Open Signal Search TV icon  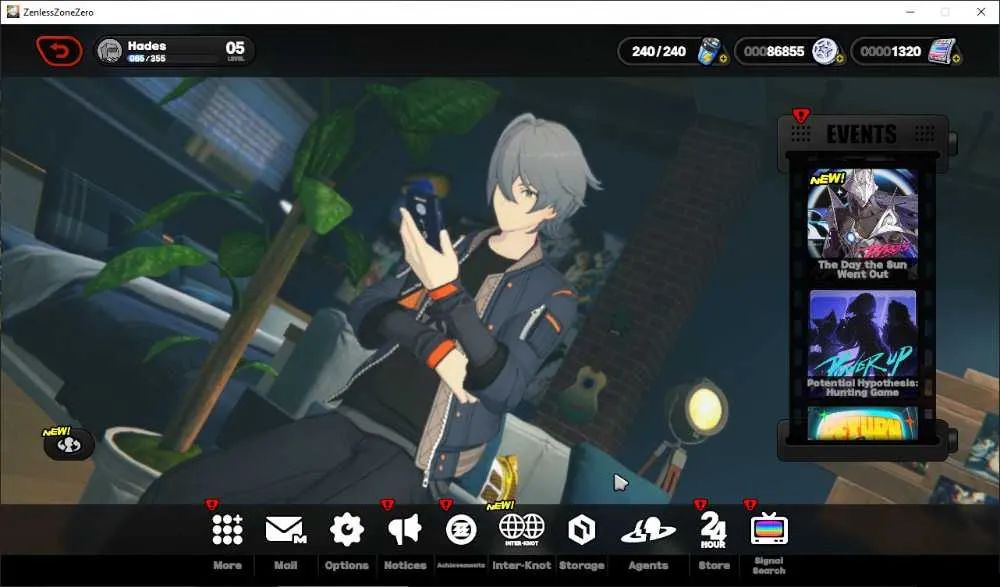[769, 528]
